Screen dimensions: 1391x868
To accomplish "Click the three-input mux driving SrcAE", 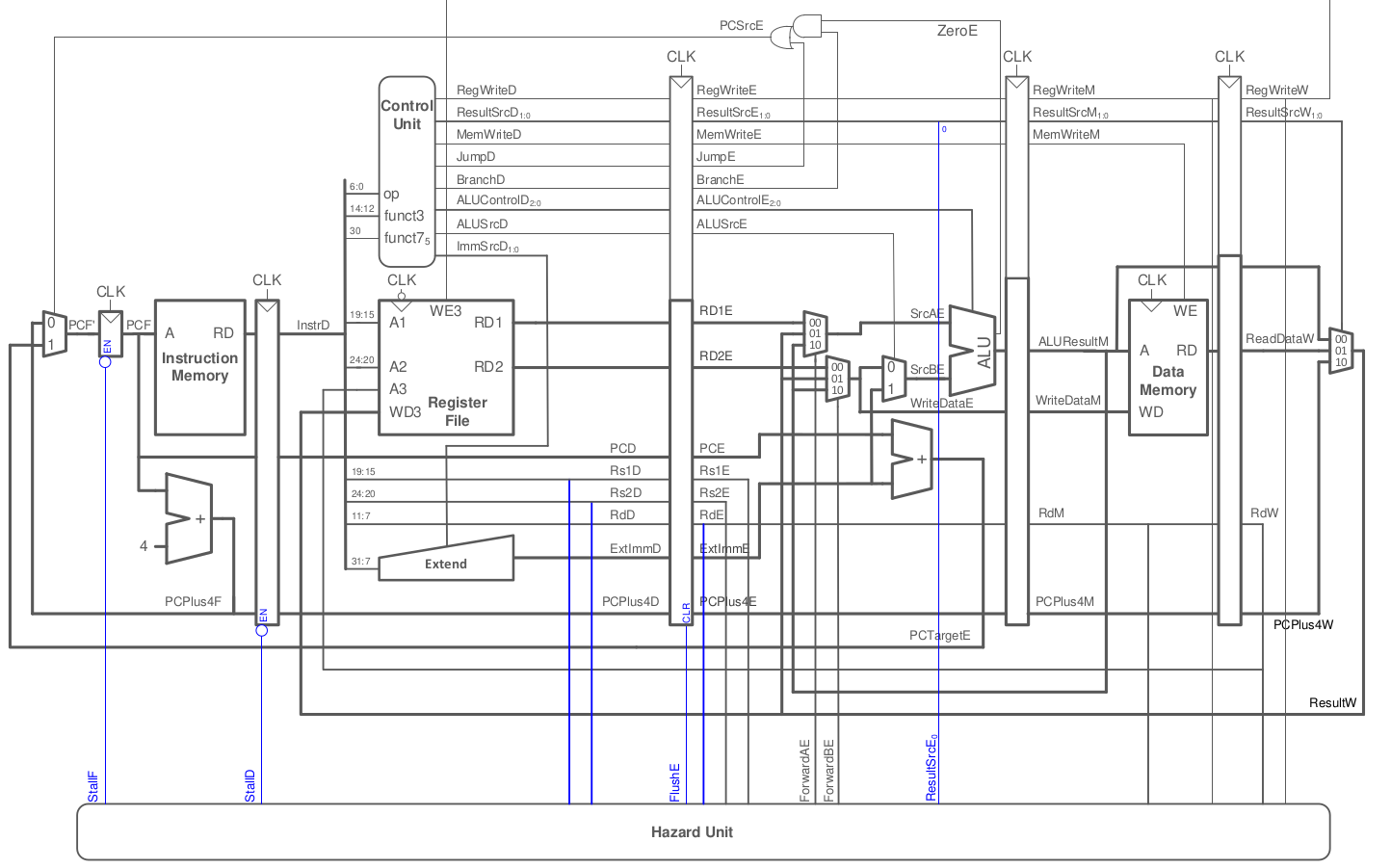I will 815,333.
